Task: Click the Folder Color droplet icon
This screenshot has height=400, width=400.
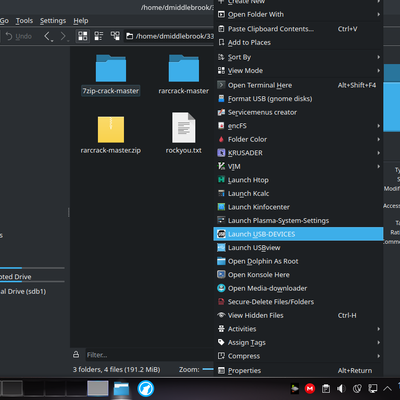Action: [x=221, y=139]
